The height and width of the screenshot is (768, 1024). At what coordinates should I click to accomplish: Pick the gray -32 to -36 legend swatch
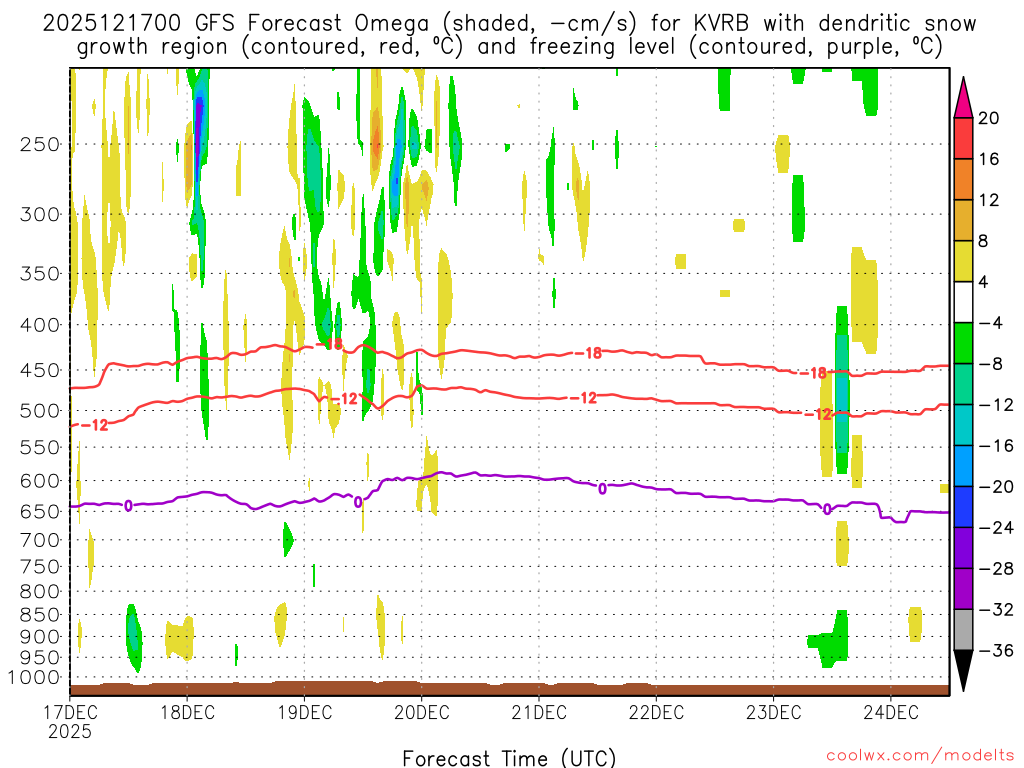coord(964,629)
